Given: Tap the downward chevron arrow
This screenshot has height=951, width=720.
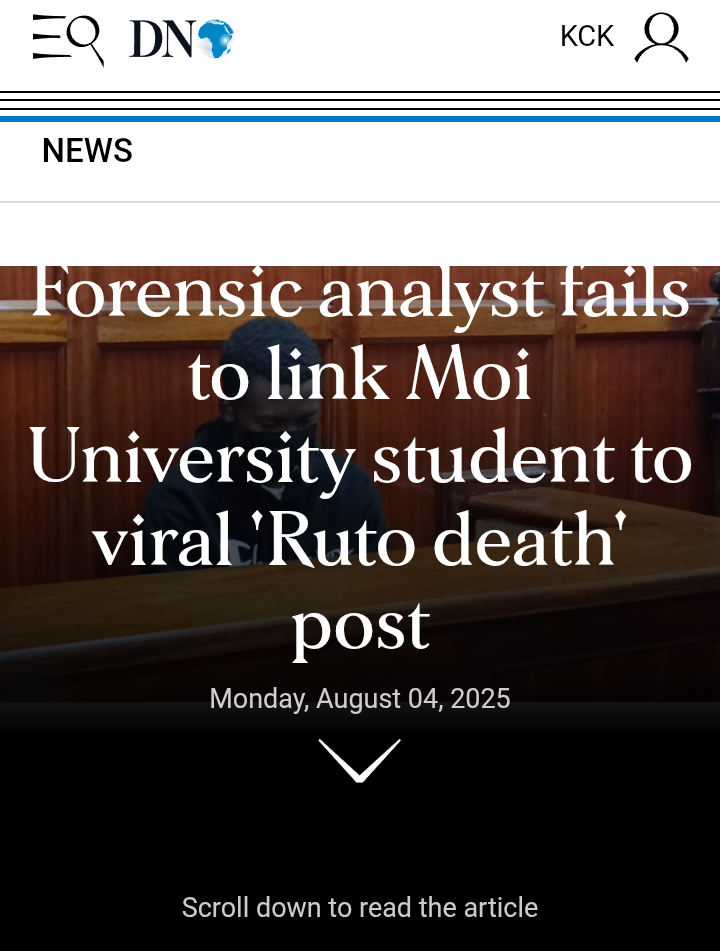Looking at the screenshot, I should pos(359,760).
